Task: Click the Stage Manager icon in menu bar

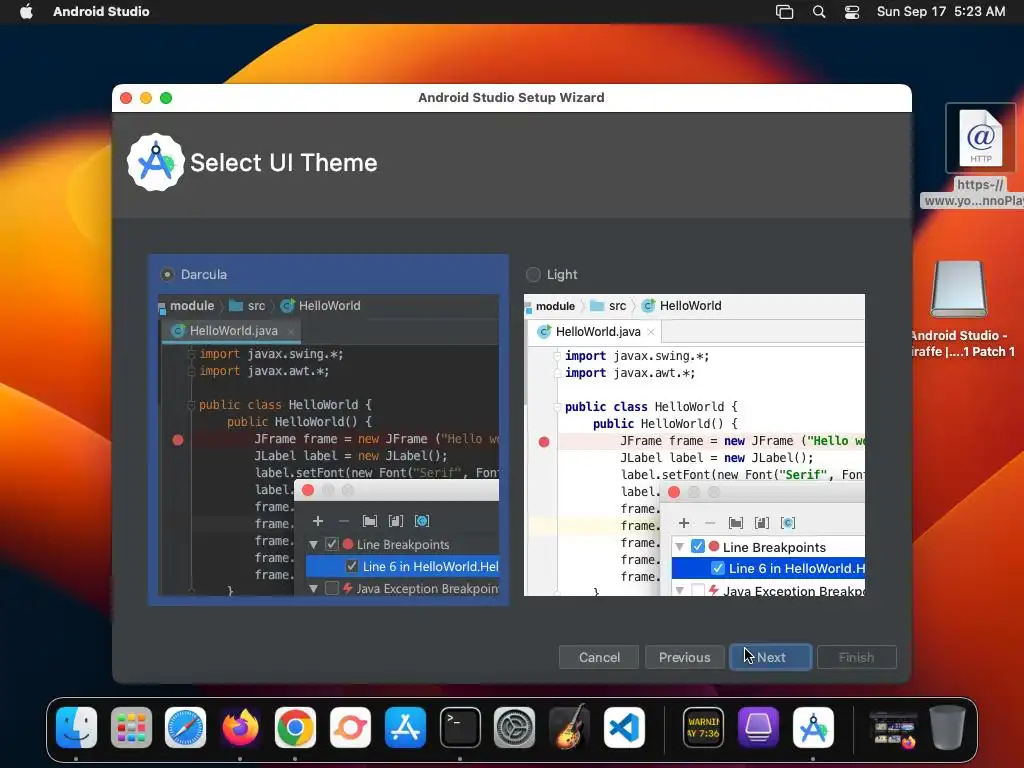Action: (784, 12)
